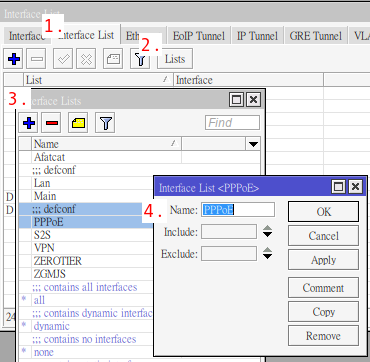The width and height of the screenshot is (370, 362).
Task: Click the grayed cross Disable button
Action: (x=86, y=59)
